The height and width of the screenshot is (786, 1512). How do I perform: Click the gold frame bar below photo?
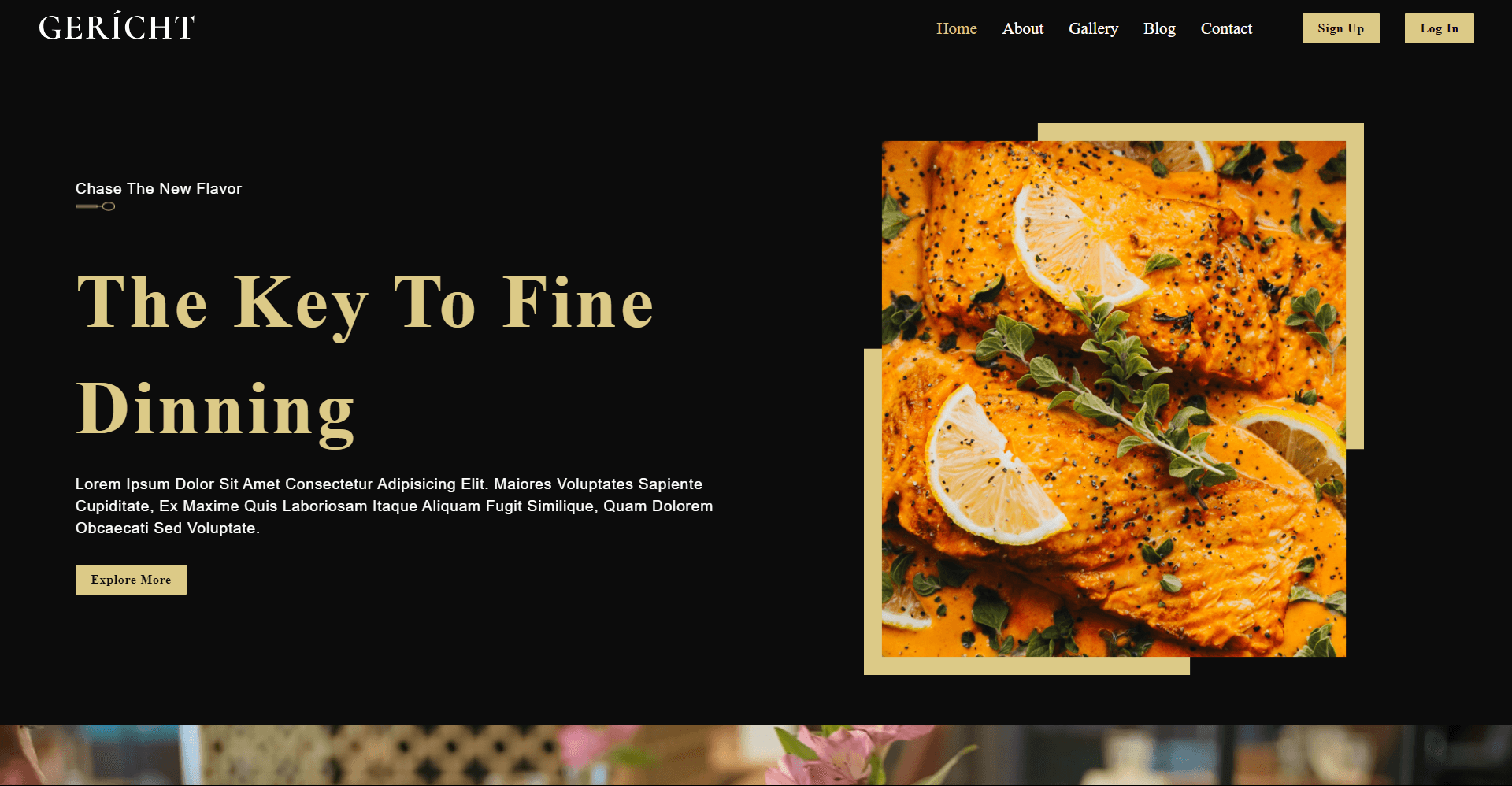pos(1027,666)
